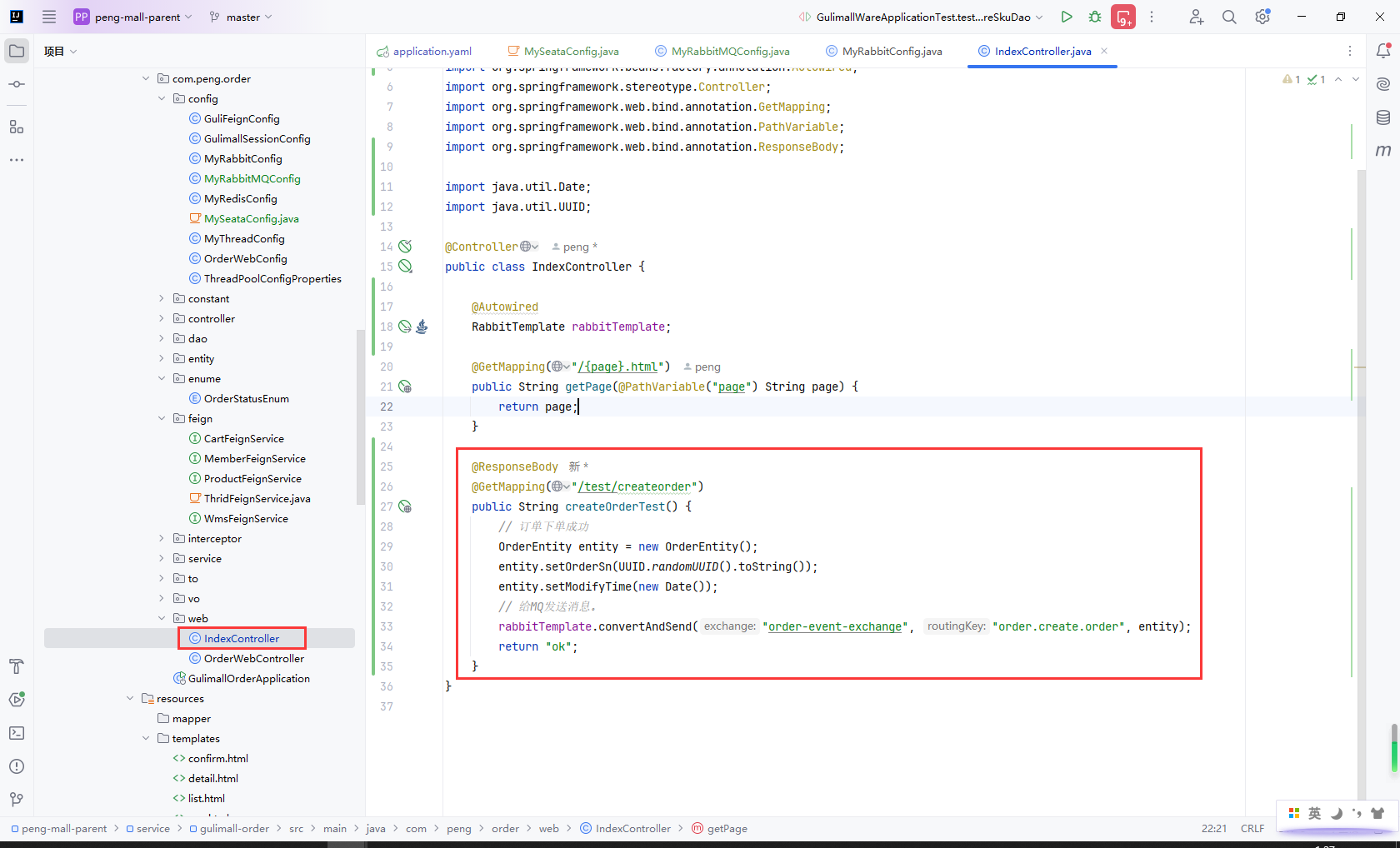The height and width of the screenshot is (848, 1400).
Task: Open editor tabs options menu
Action: click(x=1350, y=51)
